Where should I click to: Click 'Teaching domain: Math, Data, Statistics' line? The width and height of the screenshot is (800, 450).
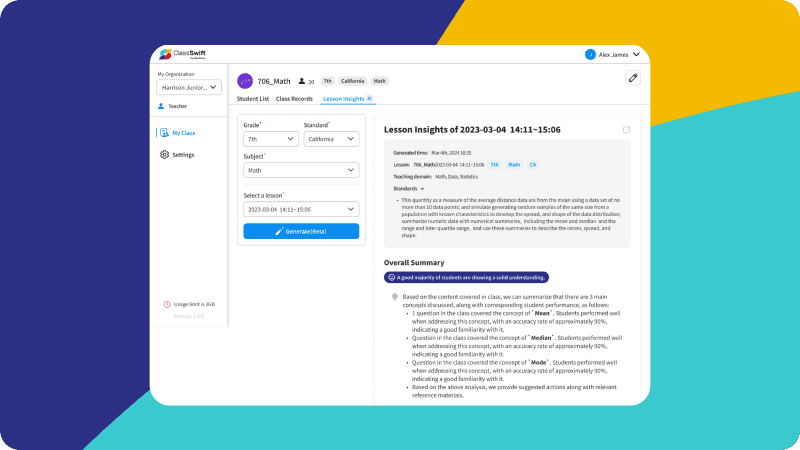coord(436,177)
